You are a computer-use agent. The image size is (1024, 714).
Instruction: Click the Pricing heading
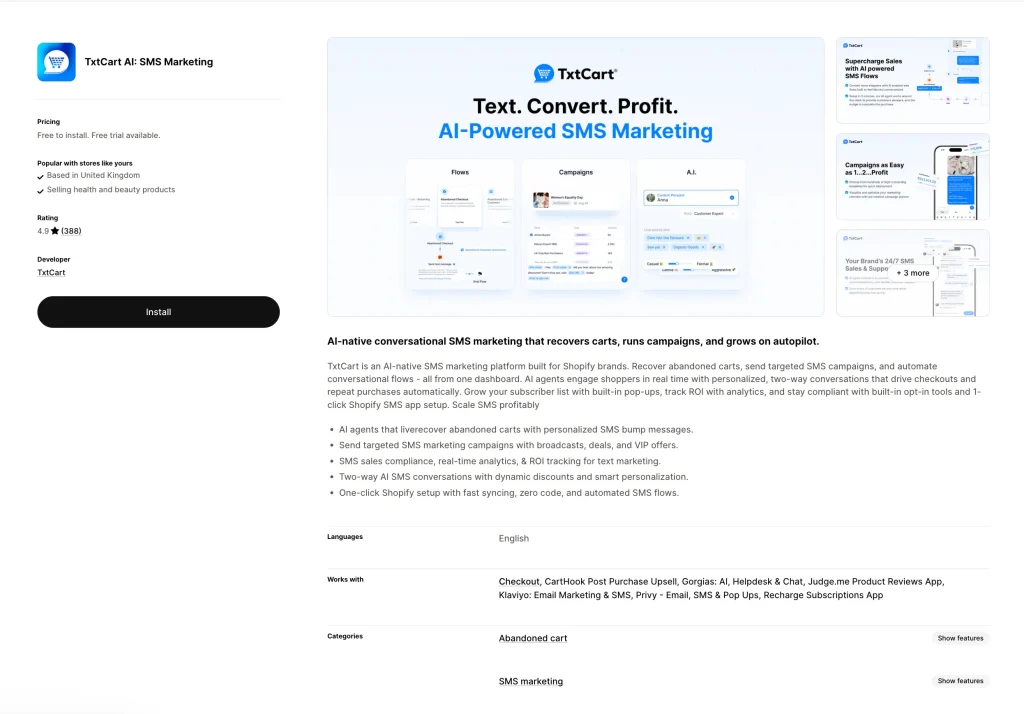click(x=48, y=122)
